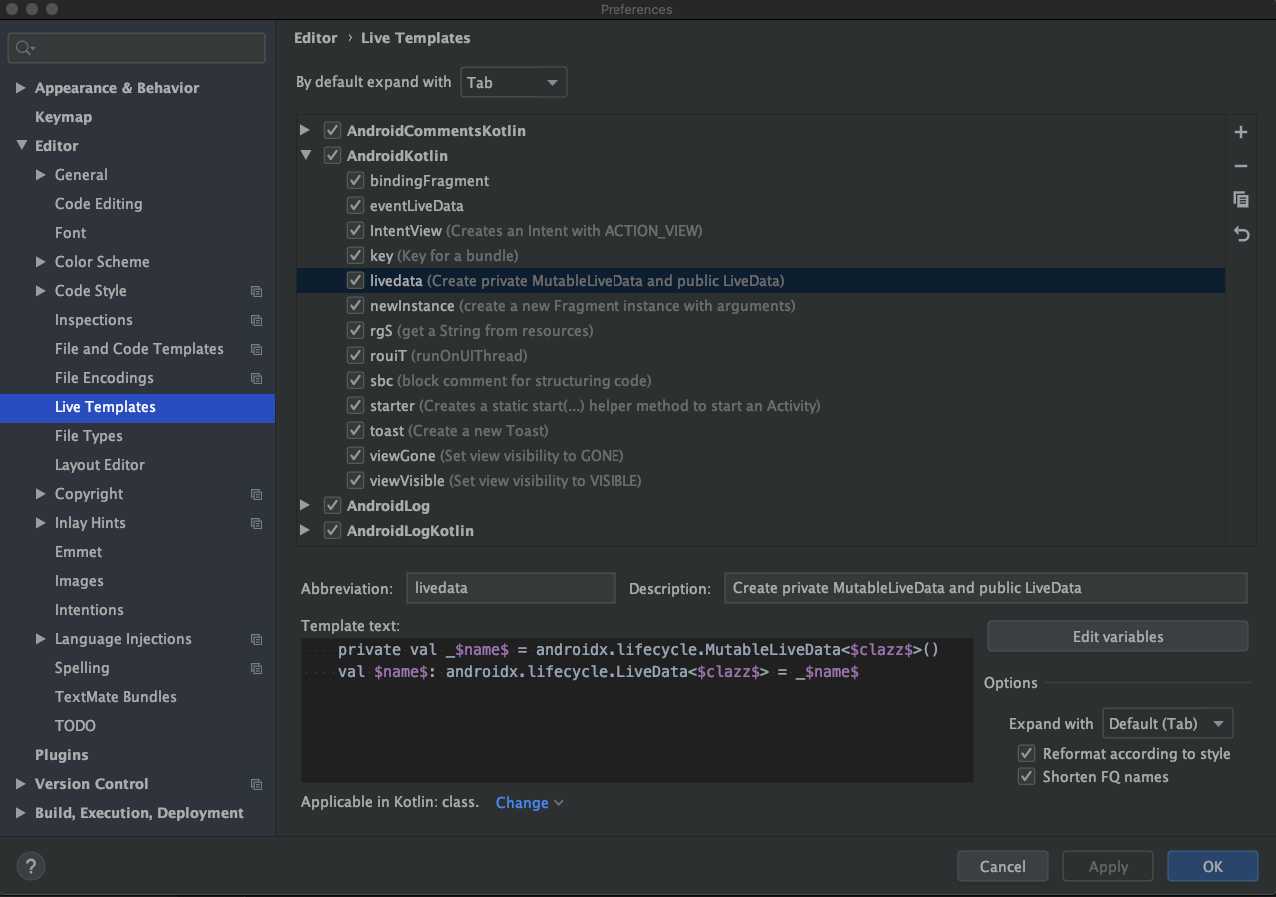This screenshot has width=1276, height=897.
Task: Confirm preferences with the OK button
Action: 1212,867
